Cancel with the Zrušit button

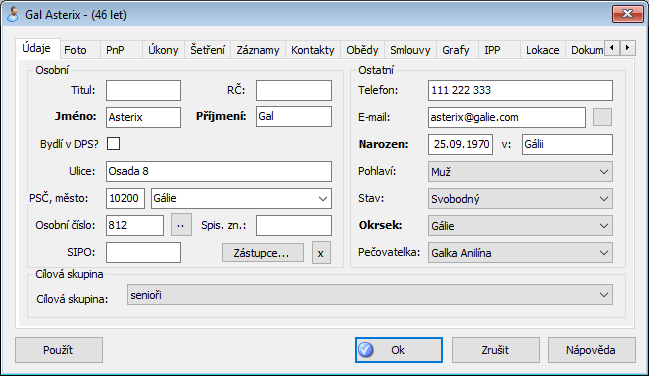(x=495, y=350)
